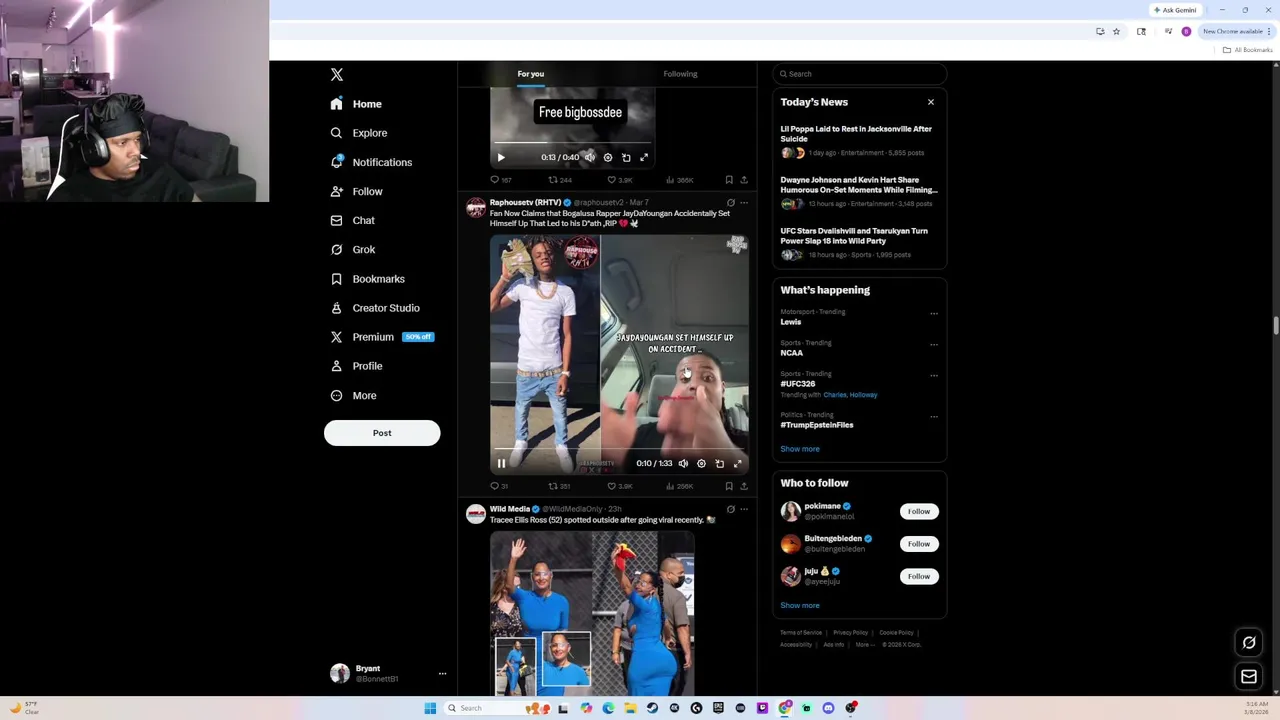This screenshot has height=720, width=1280.
Task: Switch to the Following tab
Action: click(680, 74)
